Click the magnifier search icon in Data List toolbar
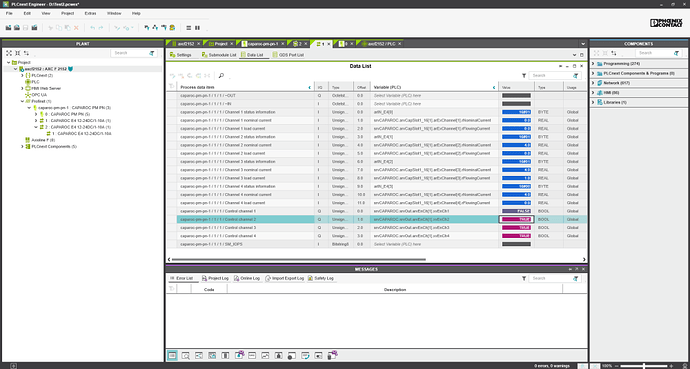The image size is (690, 369). click(221, 76)
